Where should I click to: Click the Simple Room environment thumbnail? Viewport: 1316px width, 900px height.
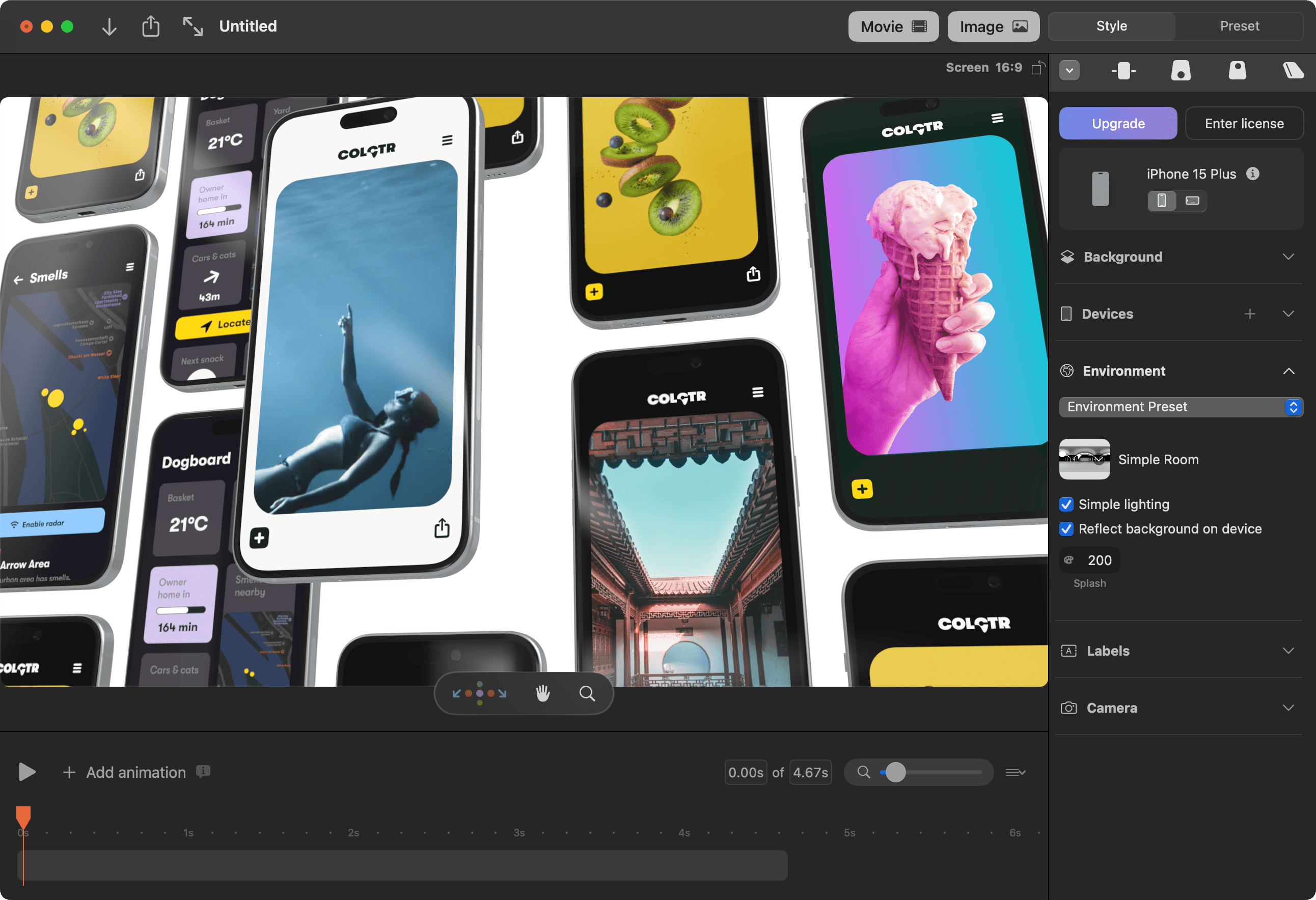coord(1084,459)
